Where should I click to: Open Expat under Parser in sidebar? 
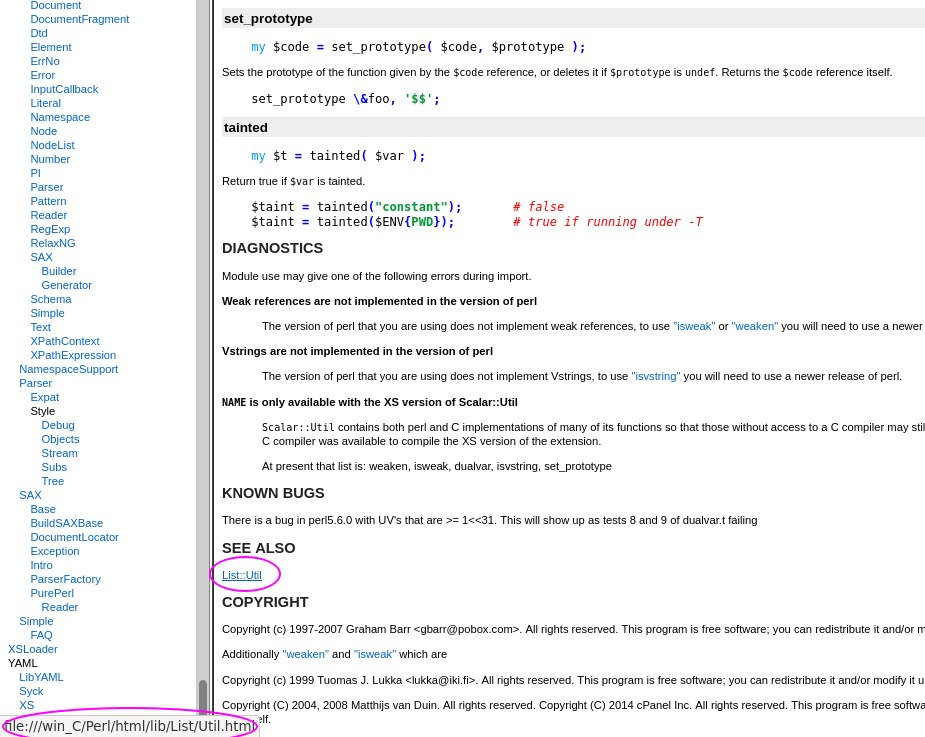tap(45, 397)
